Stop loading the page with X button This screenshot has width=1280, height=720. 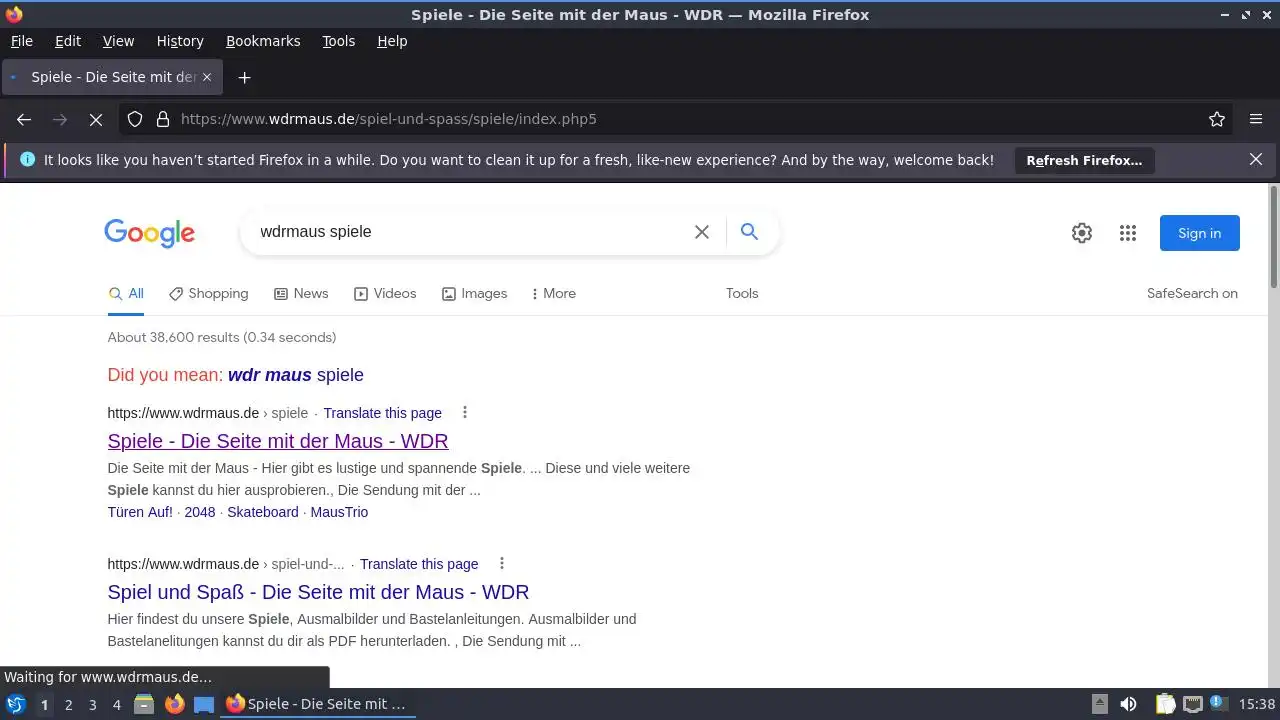click(96, 119)
